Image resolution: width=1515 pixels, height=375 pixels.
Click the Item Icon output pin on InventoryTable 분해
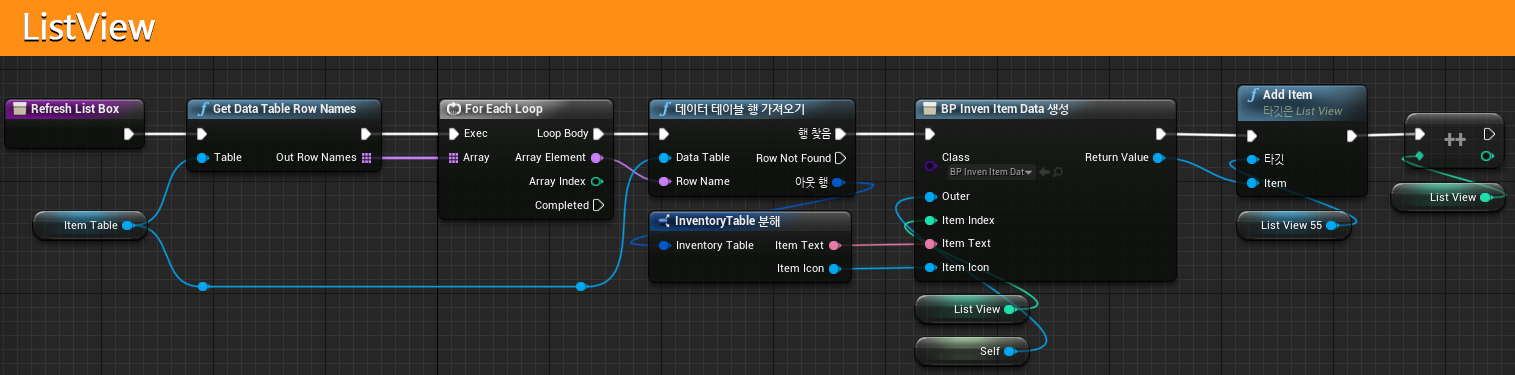(835, 268)
